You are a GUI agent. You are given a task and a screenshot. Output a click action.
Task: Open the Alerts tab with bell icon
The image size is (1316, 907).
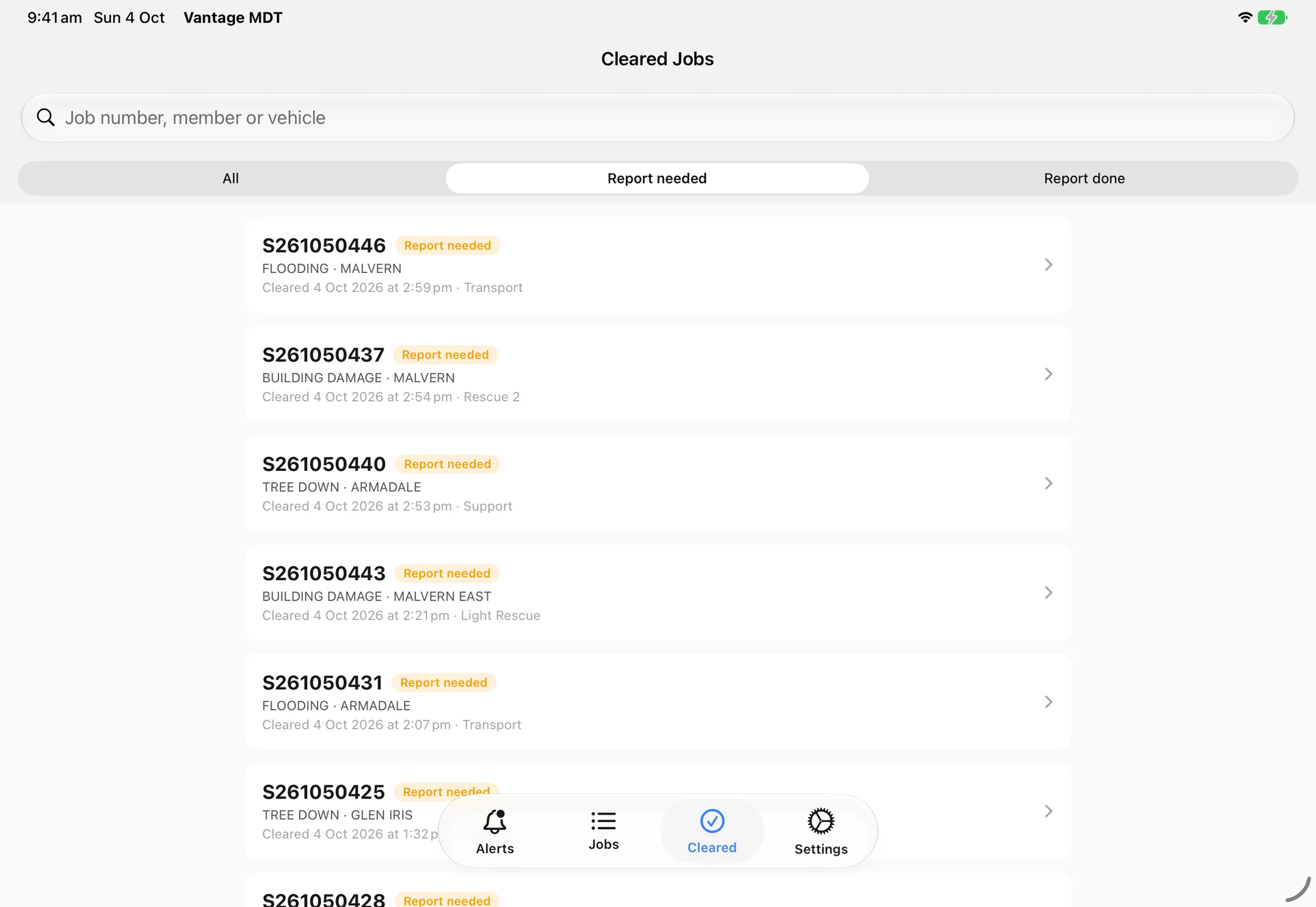click(x=495, y=831)
